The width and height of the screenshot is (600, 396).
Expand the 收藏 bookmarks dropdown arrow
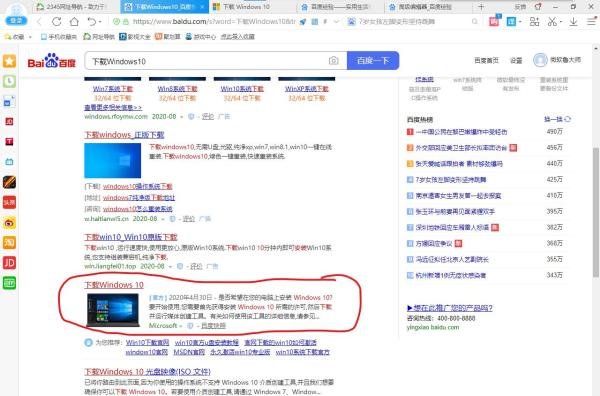pyautogui.click(x=30, y=37)
